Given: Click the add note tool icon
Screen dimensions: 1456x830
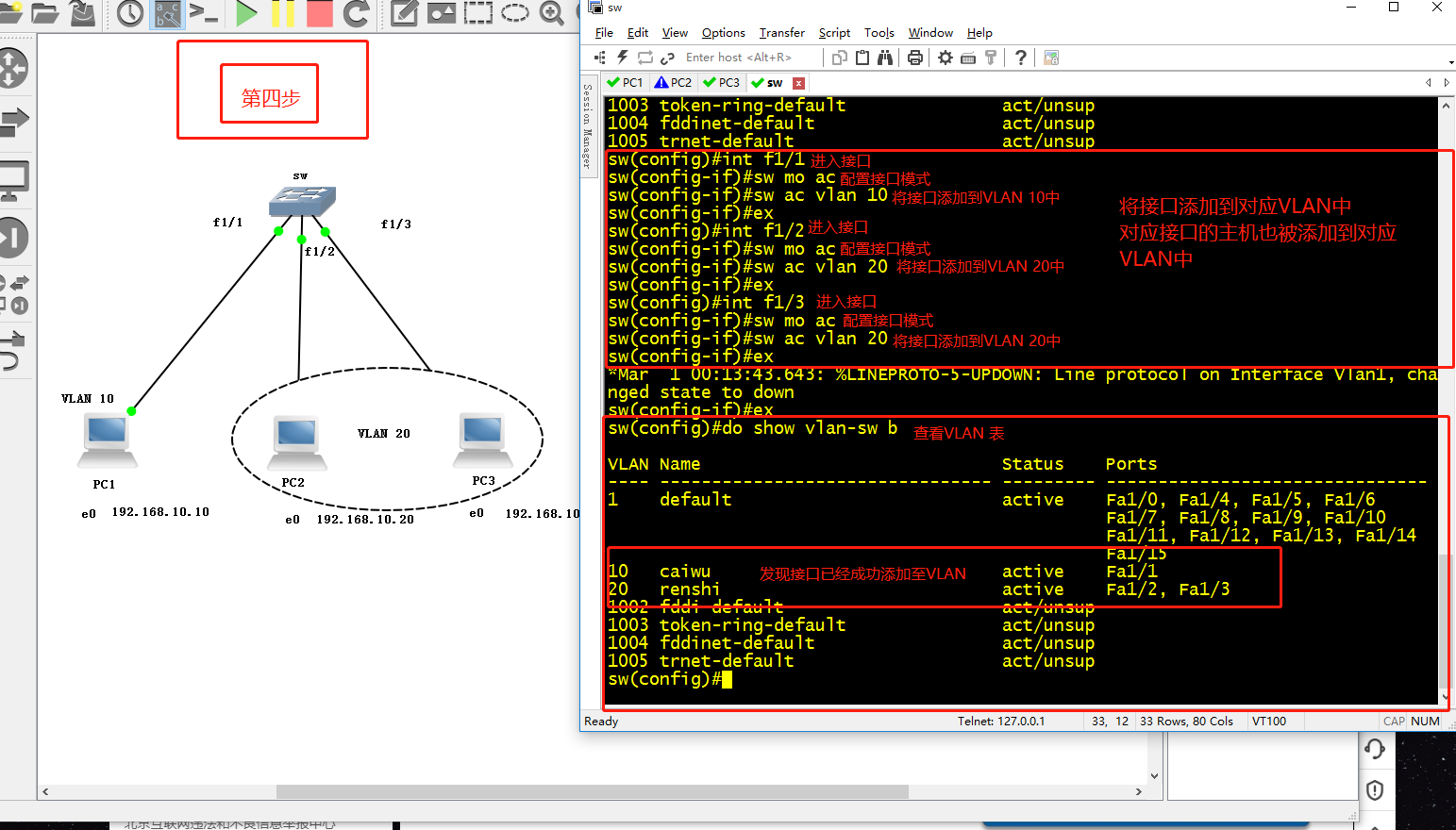Looking at the screenshot, I should (404, 13).
